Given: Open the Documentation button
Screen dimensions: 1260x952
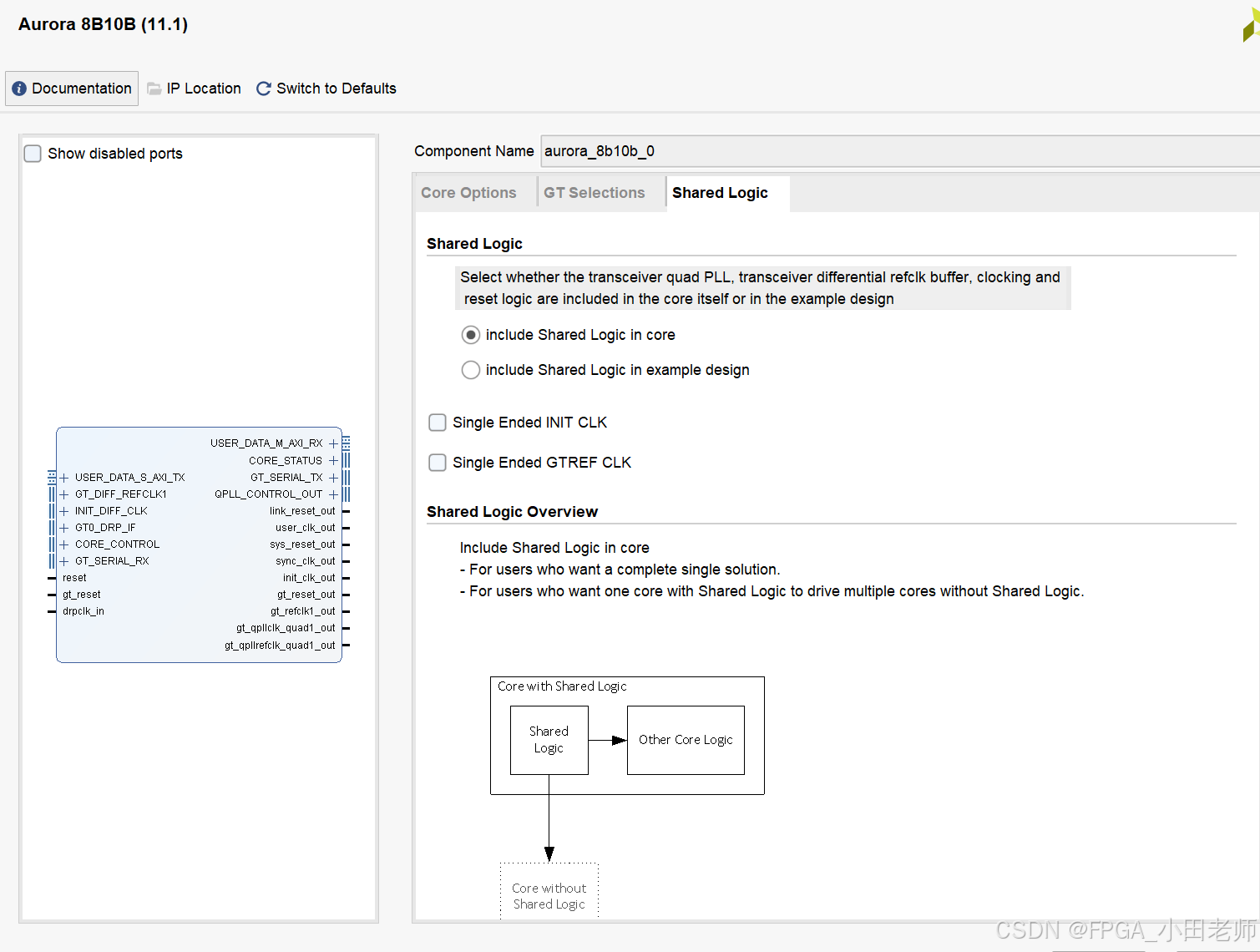Looking at the screenshot, I should click(72, 89).
